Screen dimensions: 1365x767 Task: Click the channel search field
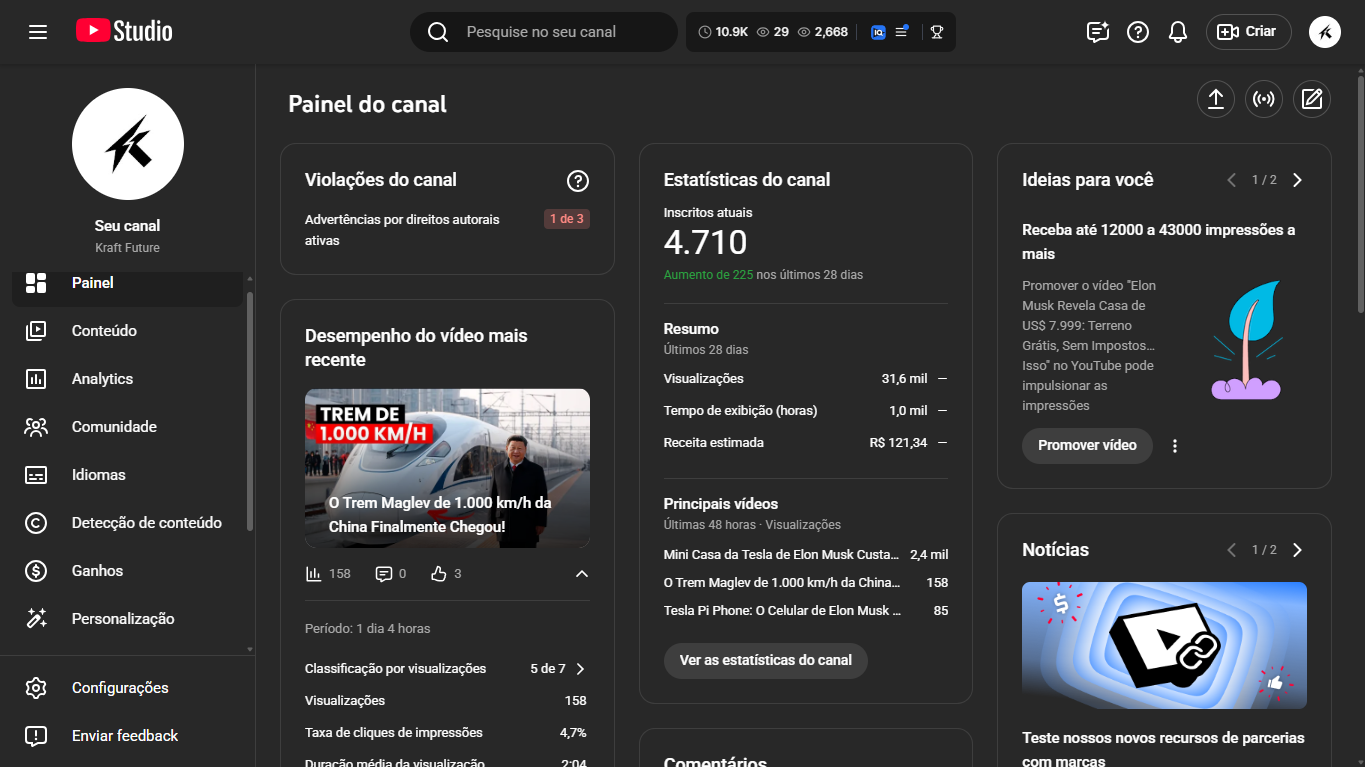[560, 32]
